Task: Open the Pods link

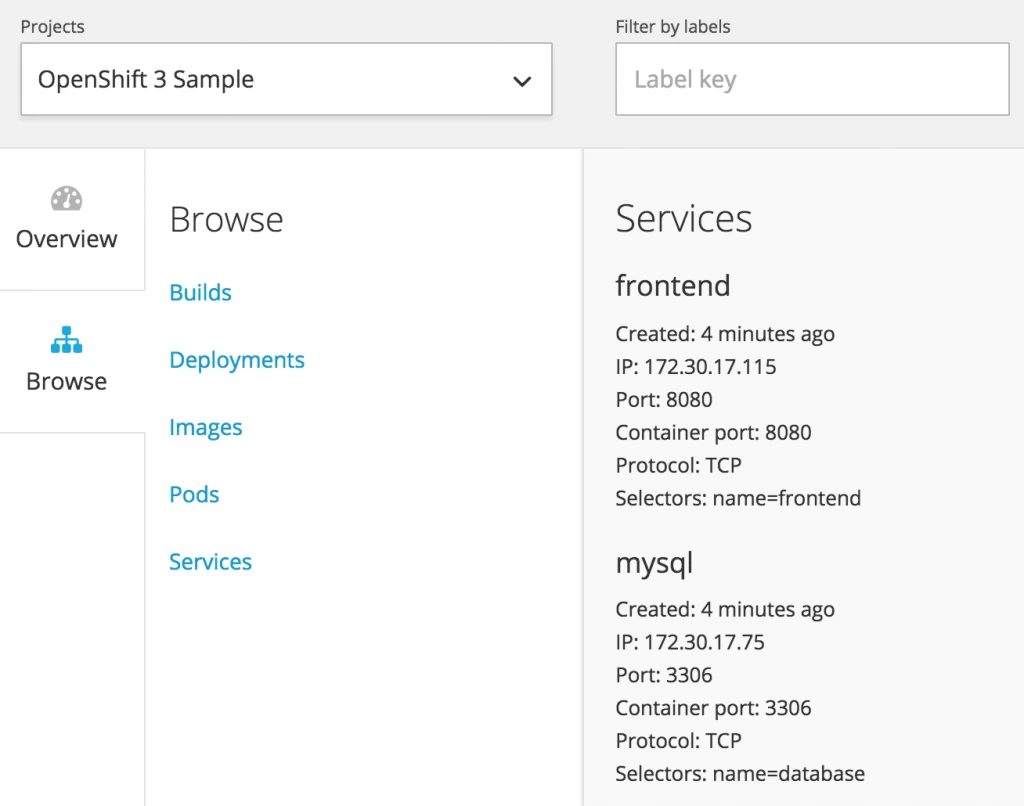Action: pos(194,494)
